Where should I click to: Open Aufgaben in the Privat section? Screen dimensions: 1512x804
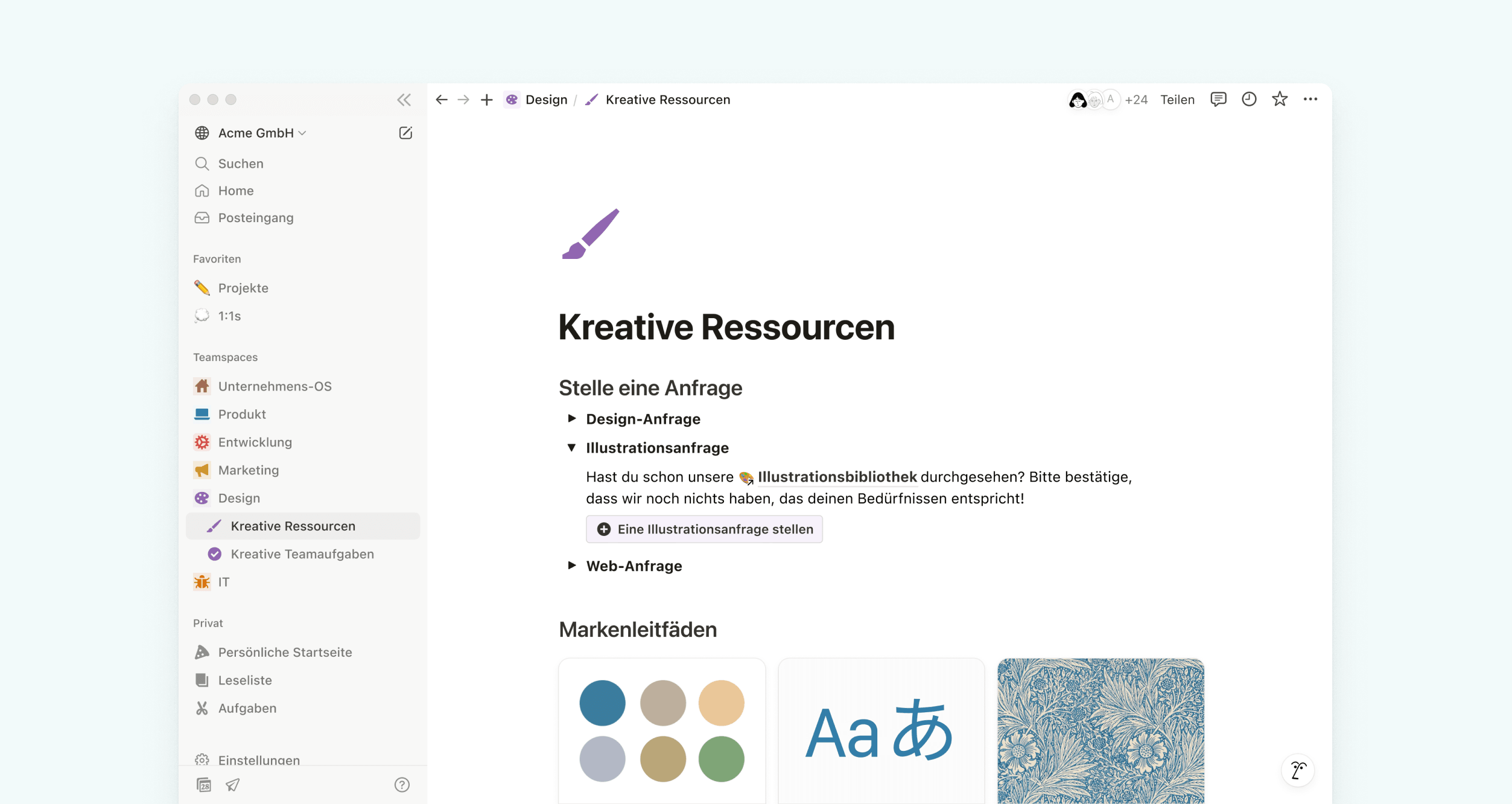[x=303, y=708]
